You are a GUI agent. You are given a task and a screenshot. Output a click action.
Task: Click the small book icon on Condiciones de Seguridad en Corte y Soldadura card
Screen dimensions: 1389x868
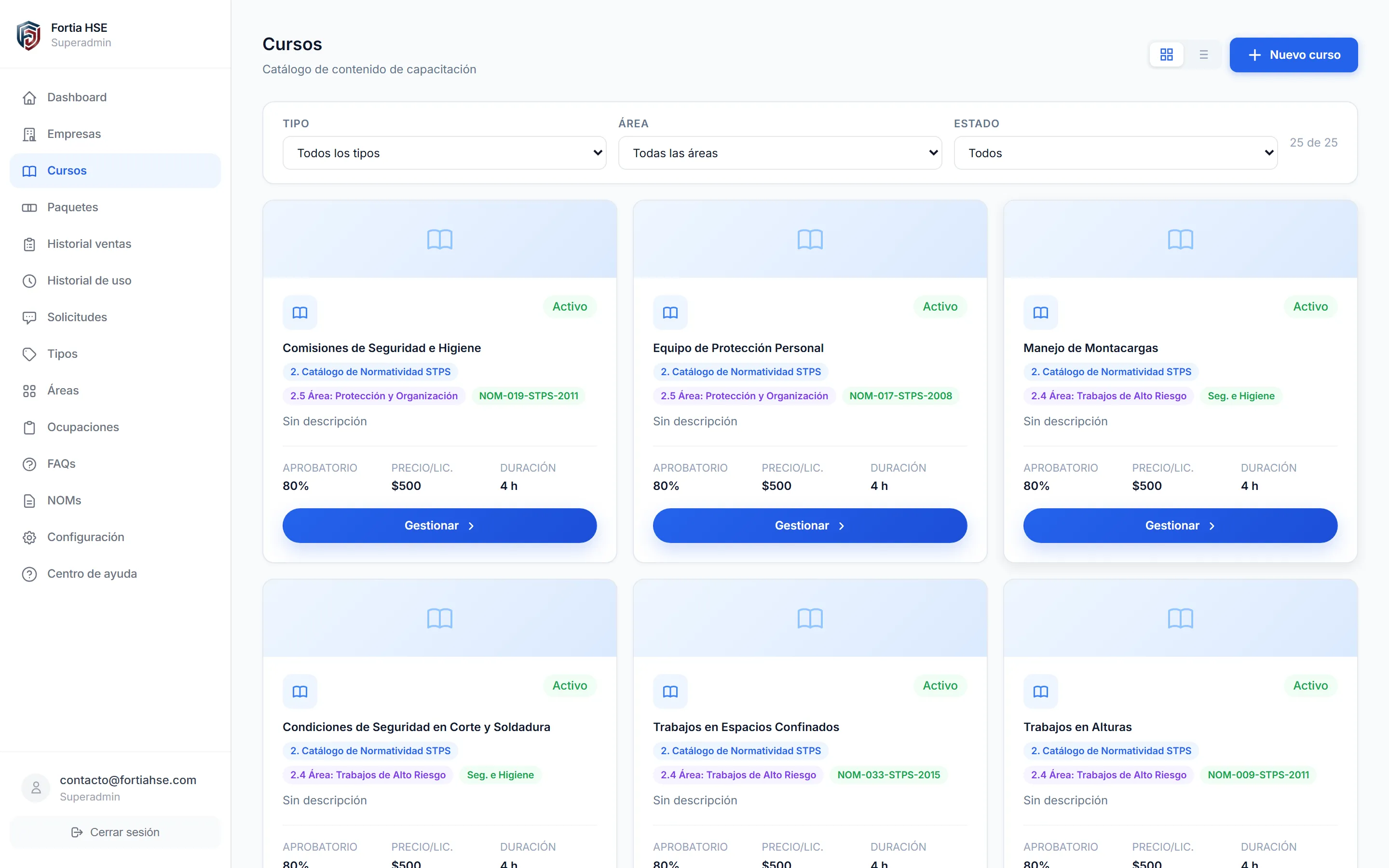pyautogui.click(x=300, y=691)
